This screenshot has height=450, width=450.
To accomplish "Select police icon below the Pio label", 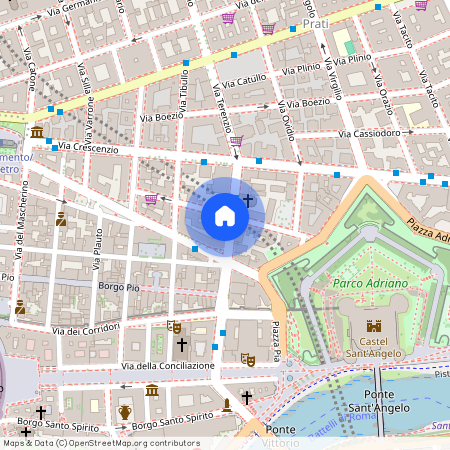I will tap(20, 307).
